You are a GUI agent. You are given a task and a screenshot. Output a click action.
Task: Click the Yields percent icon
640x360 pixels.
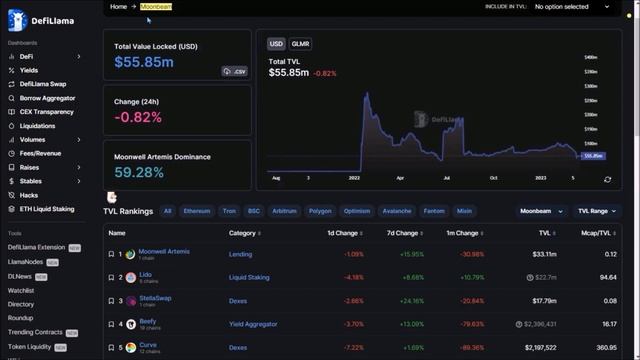coord(11,71)
